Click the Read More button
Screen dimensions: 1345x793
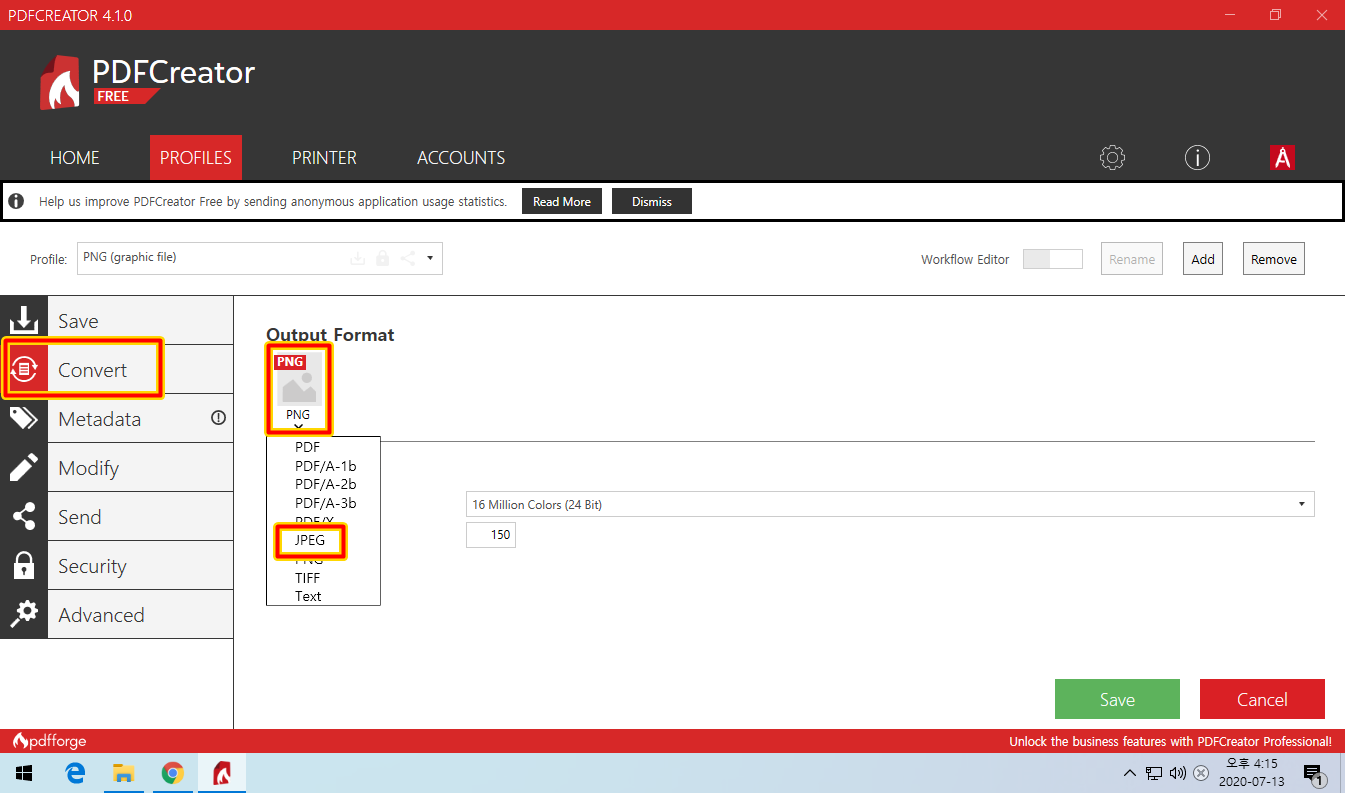562,201
